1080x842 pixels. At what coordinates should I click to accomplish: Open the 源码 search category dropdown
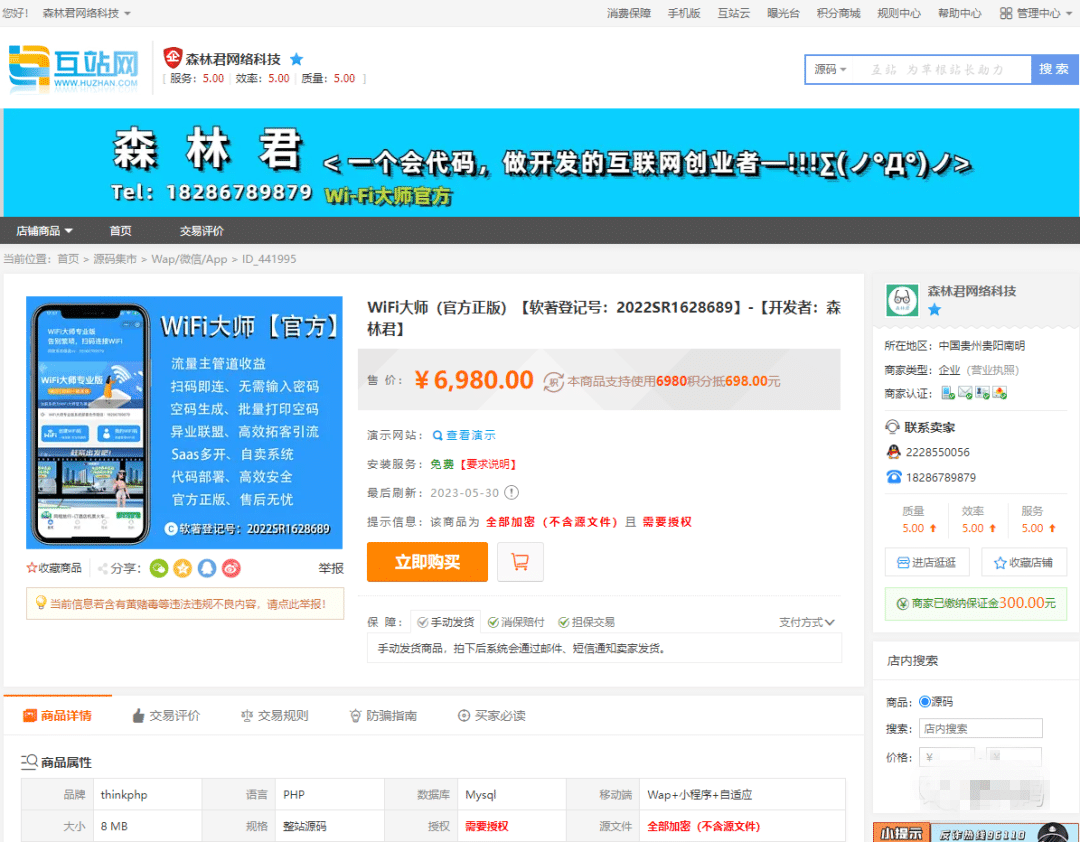830,70
